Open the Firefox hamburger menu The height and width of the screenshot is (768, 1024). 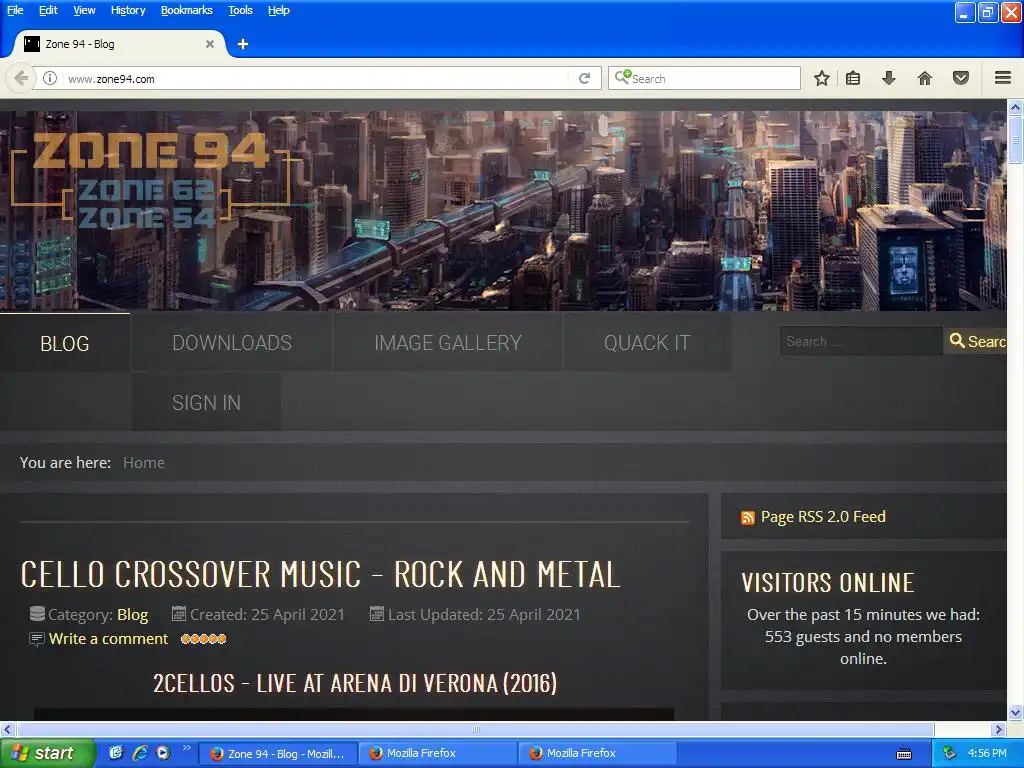1003,78
